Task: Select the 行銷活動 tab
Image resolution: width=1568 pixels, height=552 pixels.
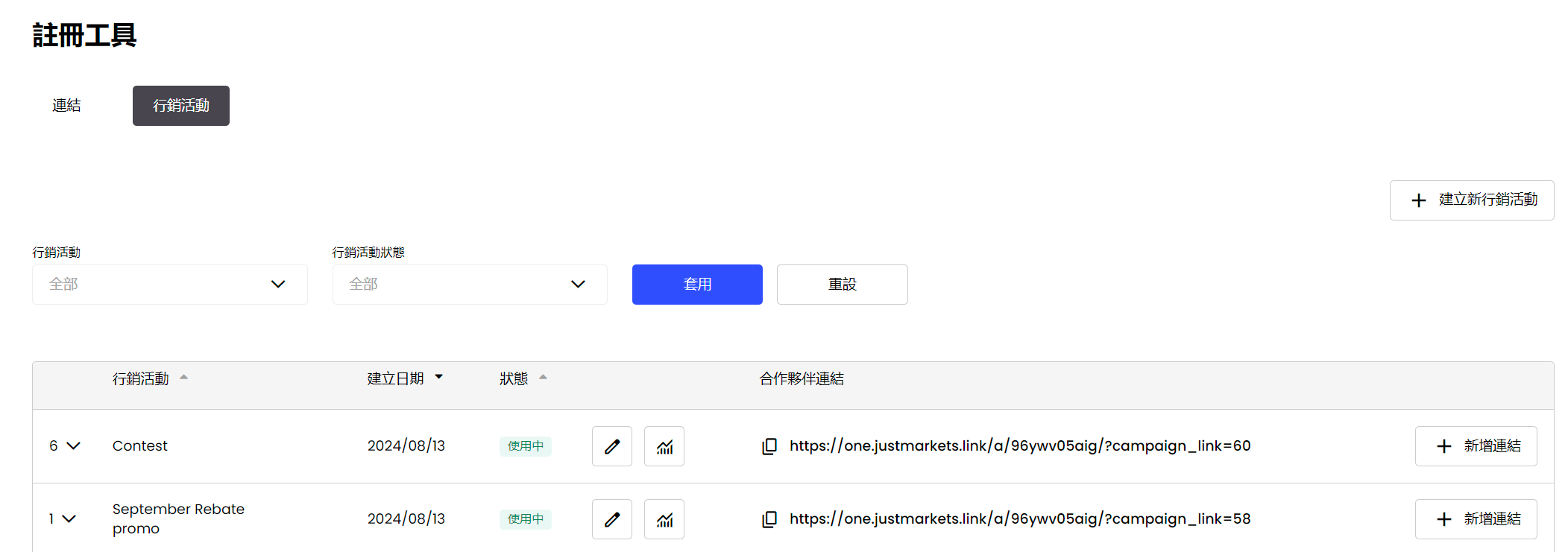Action: coord(181,106)
